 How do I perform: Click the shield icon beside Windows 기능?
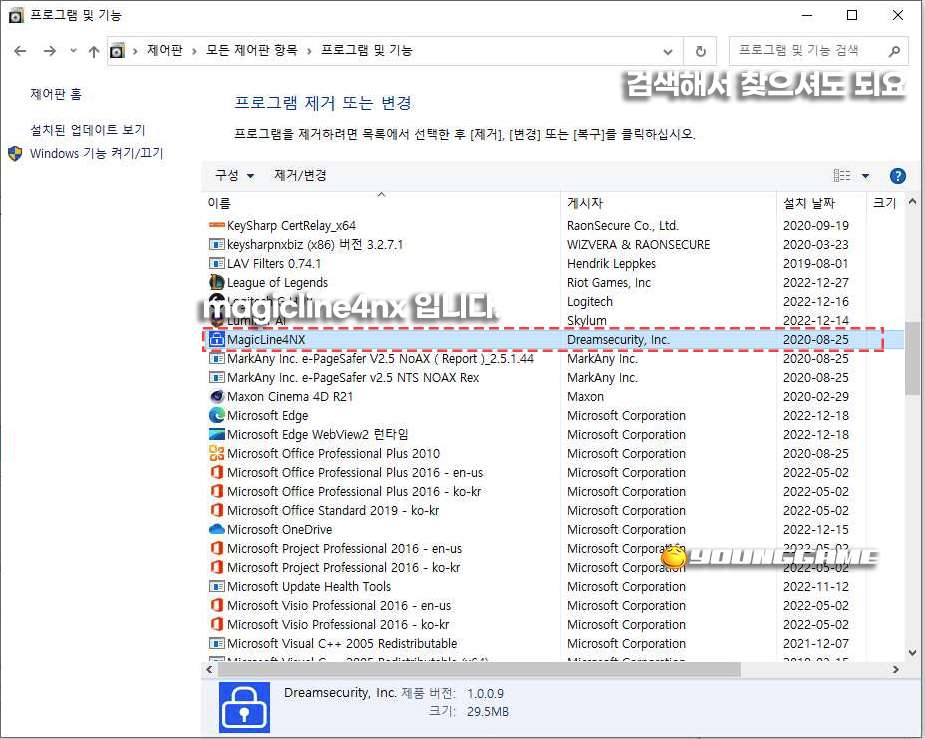[15, 154]
